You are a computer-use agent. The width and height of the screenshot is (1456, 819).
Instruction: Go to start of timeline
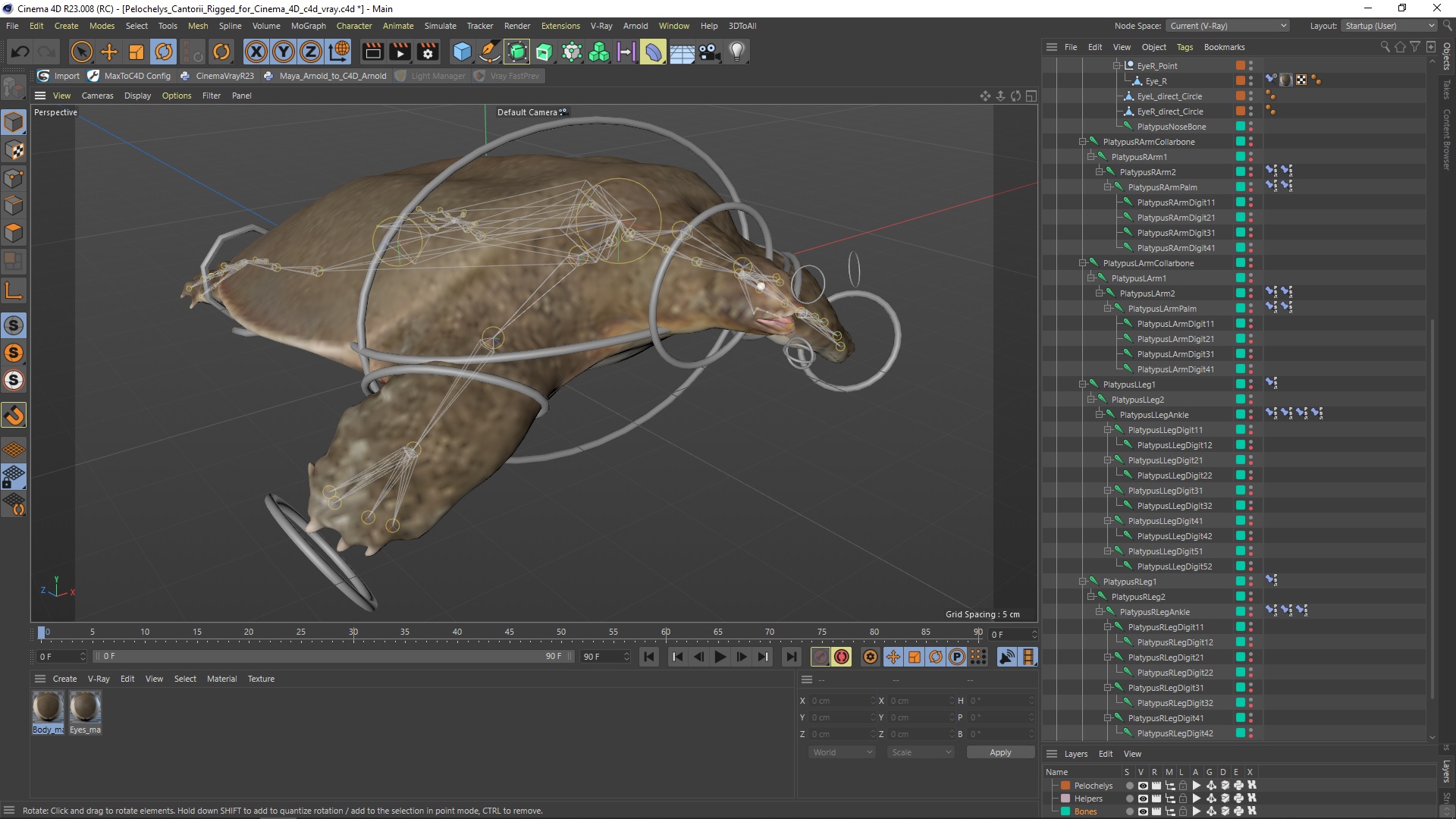pyautogui.click(x=649, y=657)
